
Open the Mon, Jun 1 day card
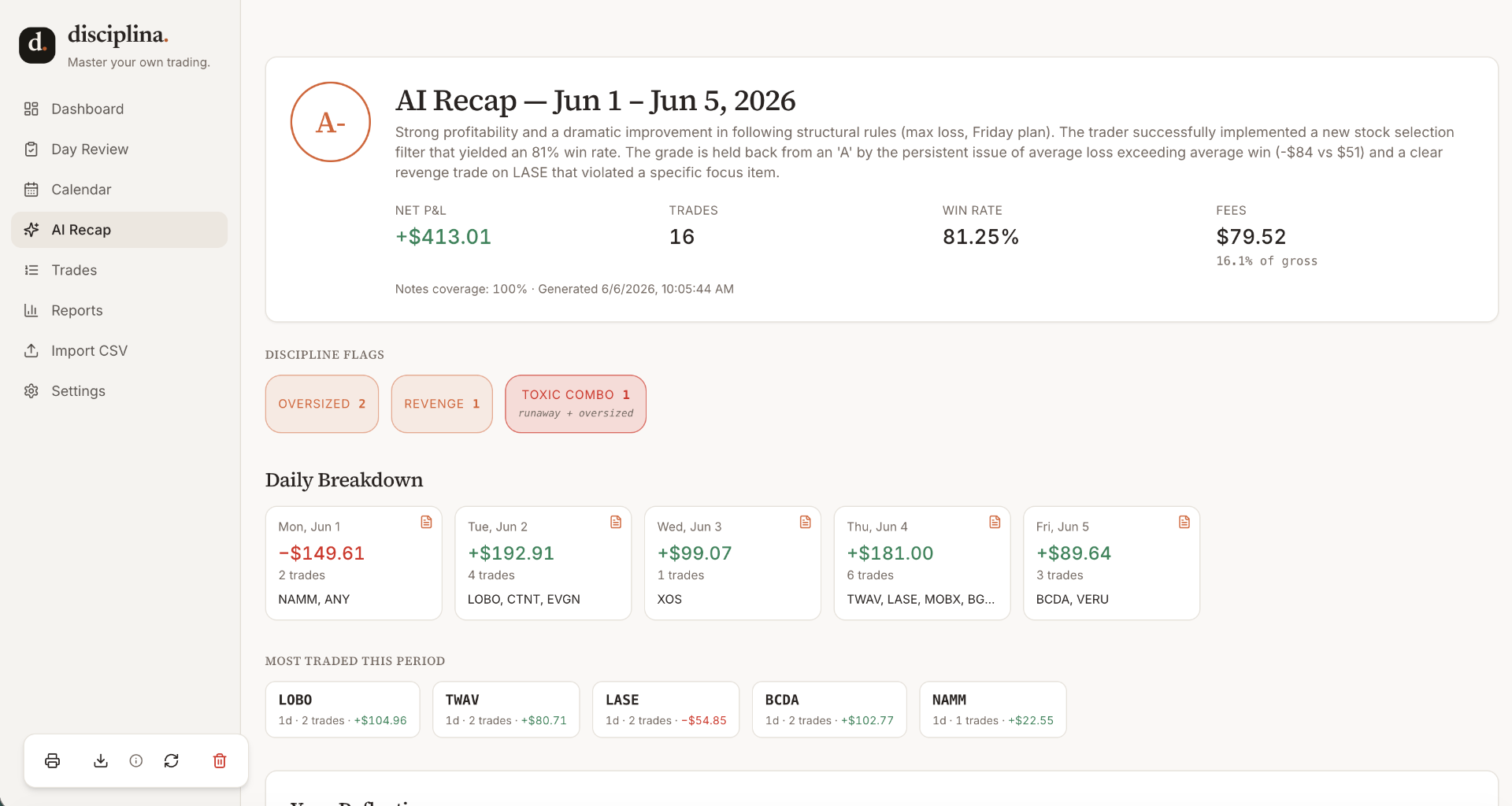click(354, 563)
